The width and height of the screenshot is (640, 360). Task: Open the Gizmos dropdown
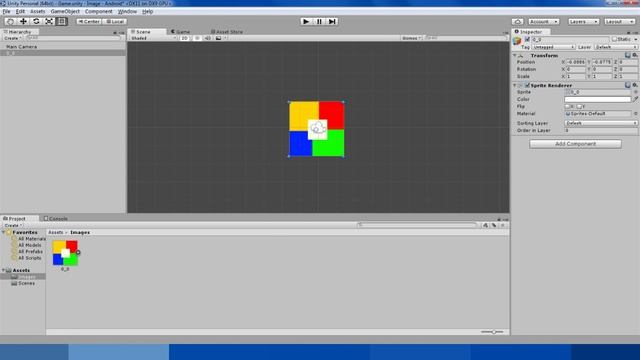(411, 38)
